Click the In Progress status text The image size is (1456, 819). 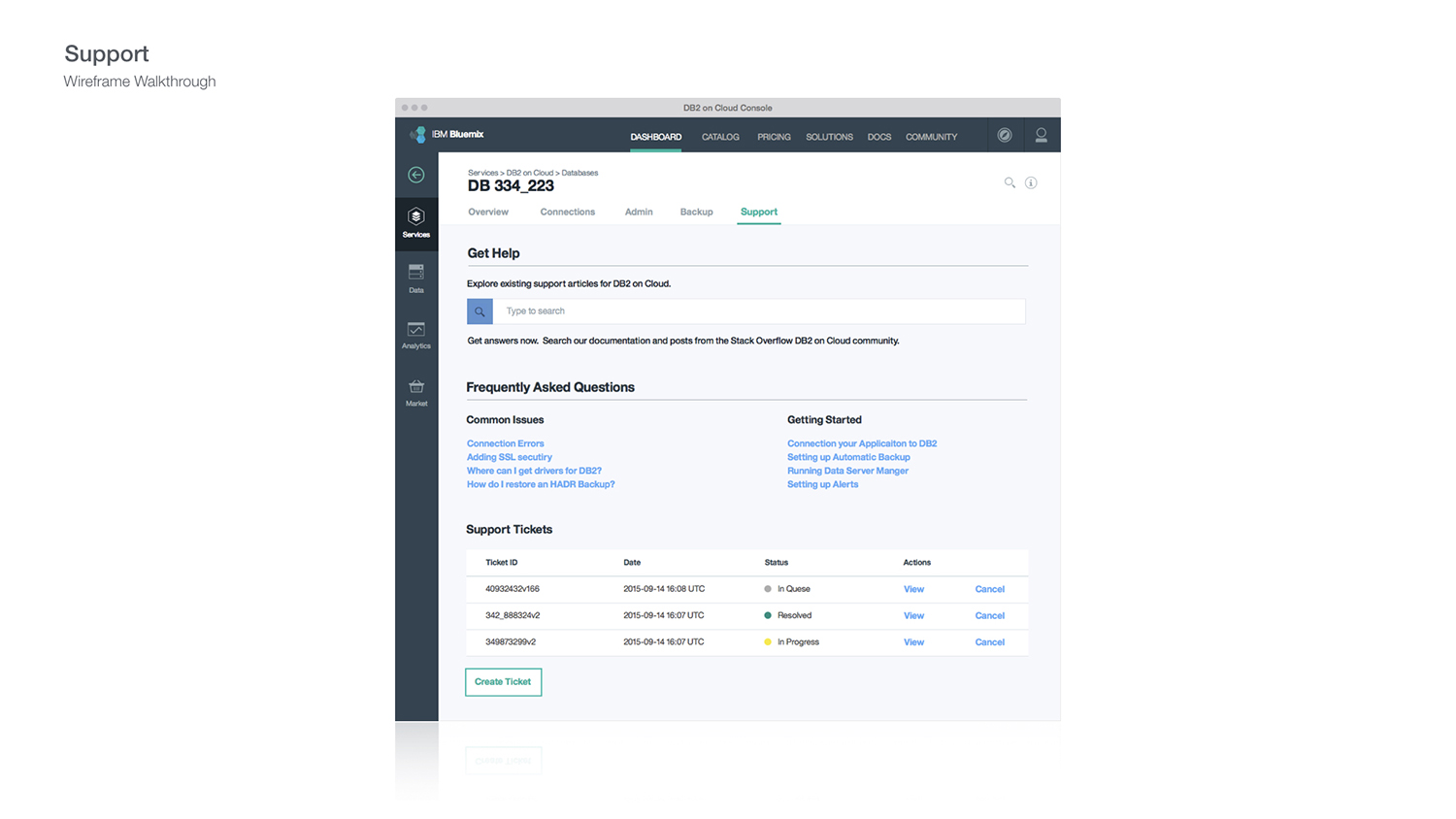coord(798,642)
